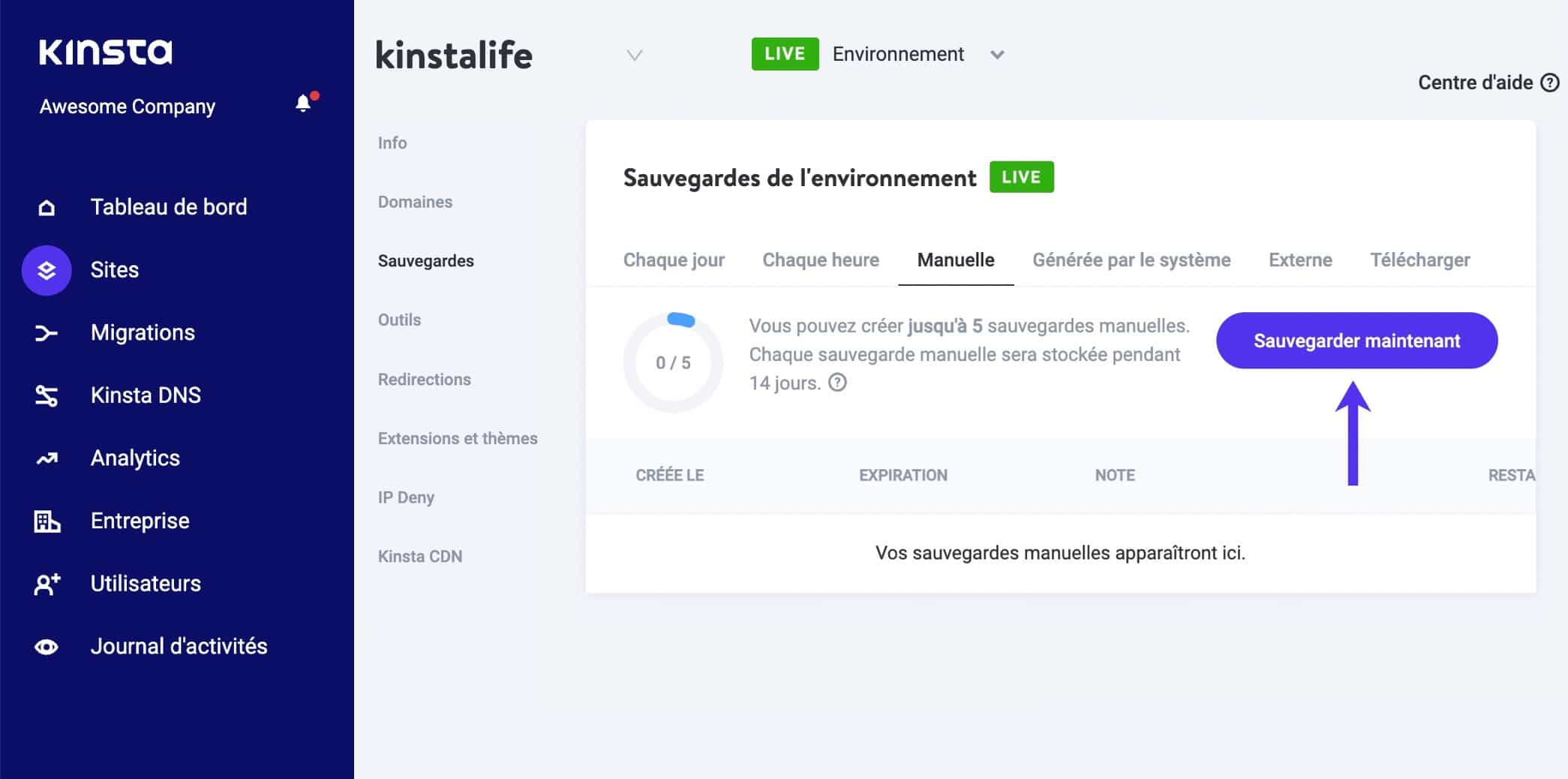
Task: Open the Tableau de bord home icon
Action: point(47,207)
